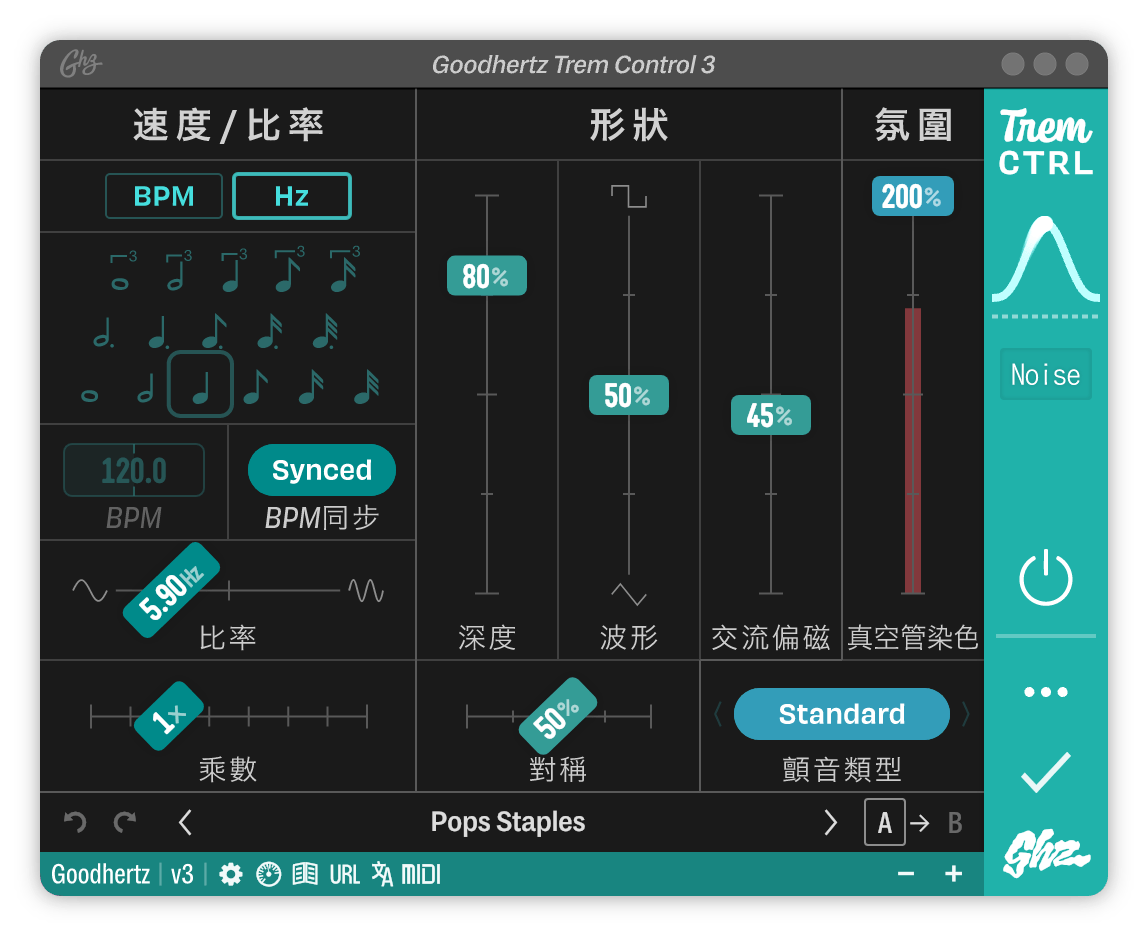Screen dimensions: 1148x936
Task: Select the highlighted quarter note division
Action: coord(201,385)
